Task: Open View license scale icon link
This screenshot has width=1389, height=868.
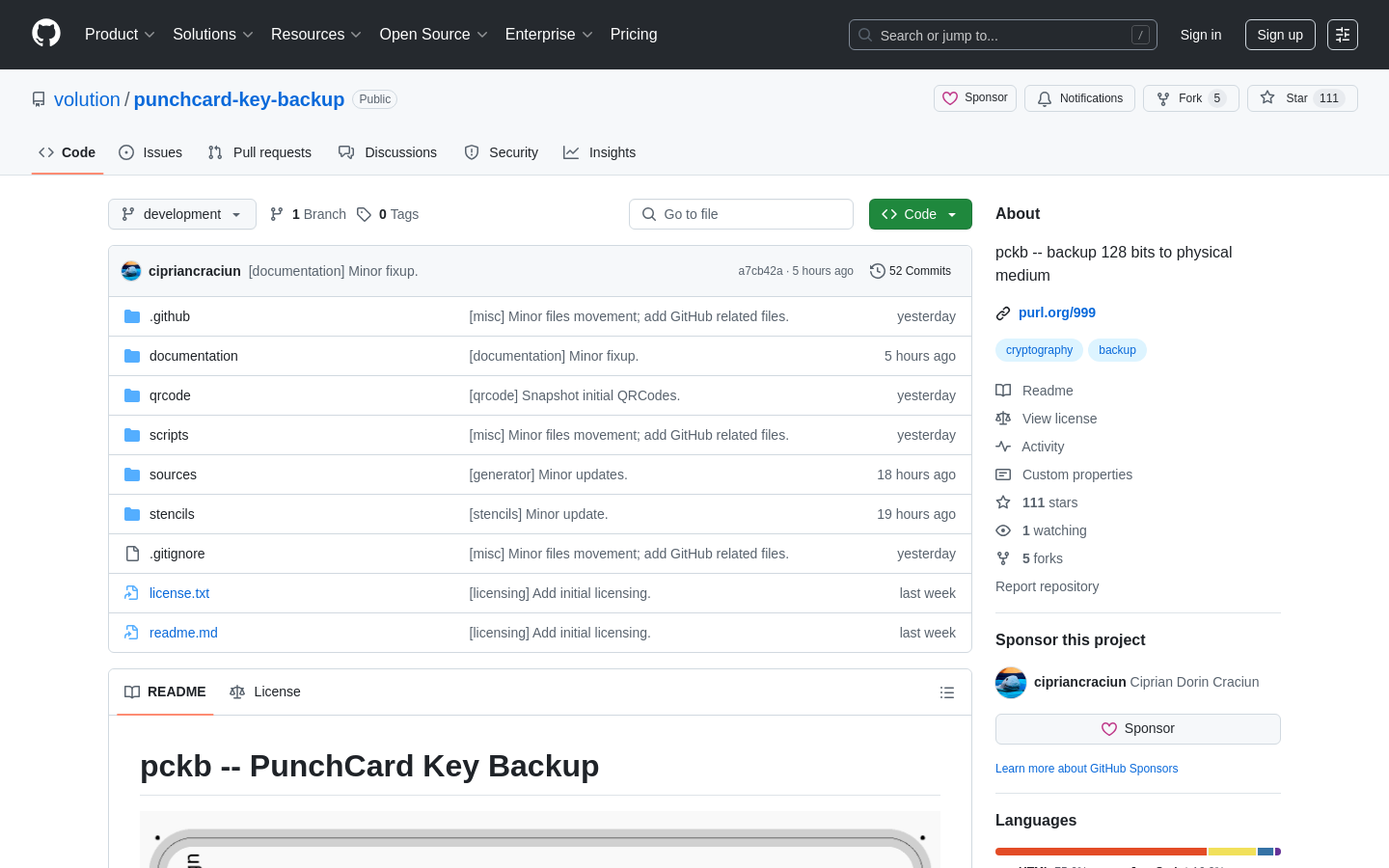Action: [1046, 419]
